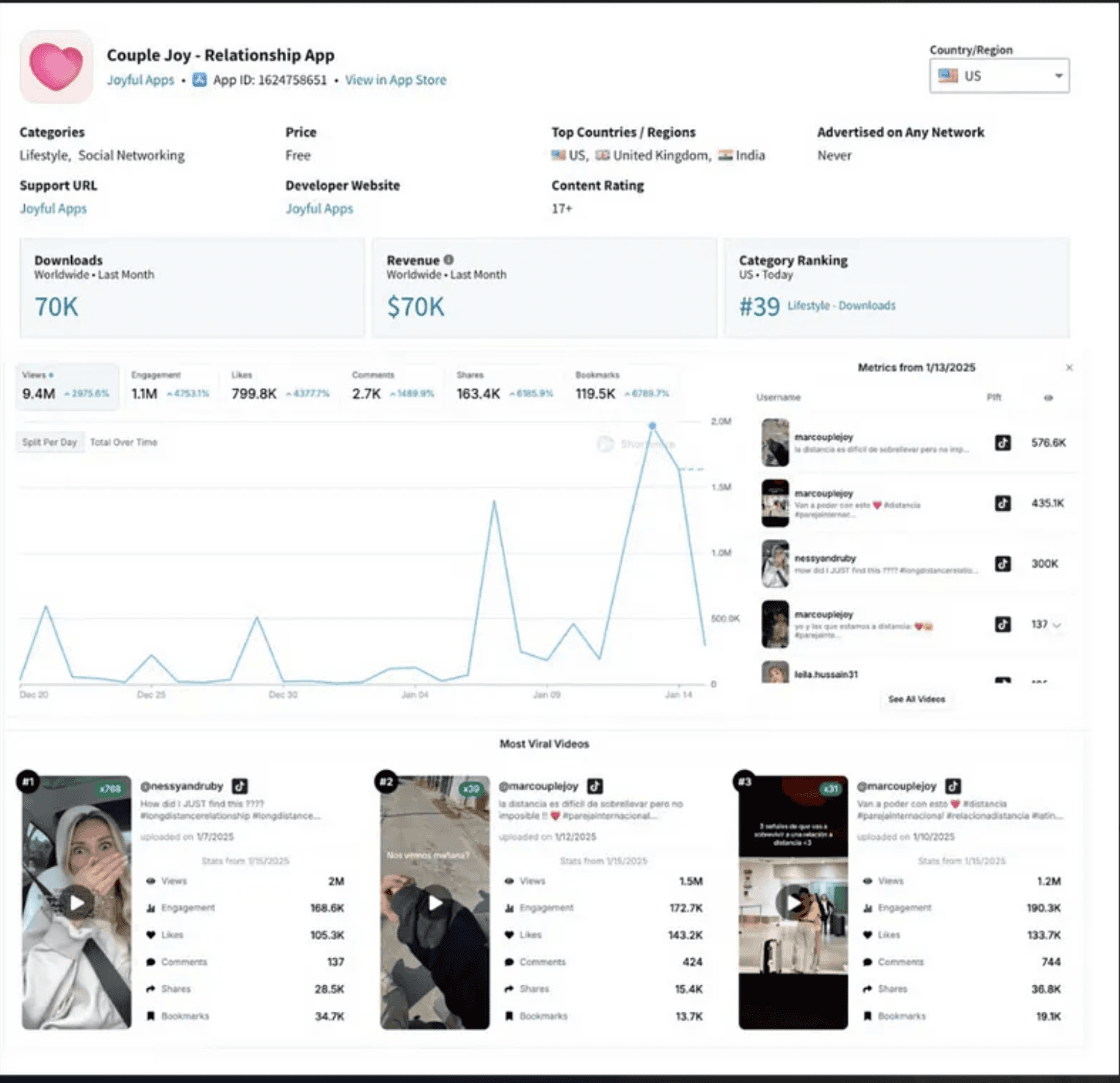Play the #2 marcouplejoy viral video

[435, 902]
